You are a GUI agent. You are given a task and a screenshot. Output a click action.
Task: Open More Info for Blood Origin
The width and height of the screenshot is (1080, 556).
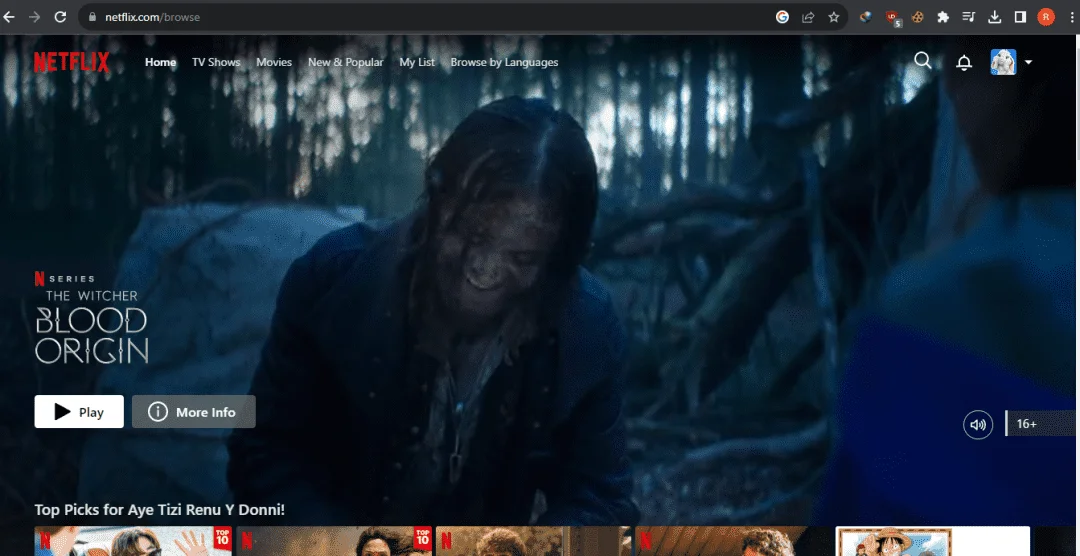pos(194,412)
